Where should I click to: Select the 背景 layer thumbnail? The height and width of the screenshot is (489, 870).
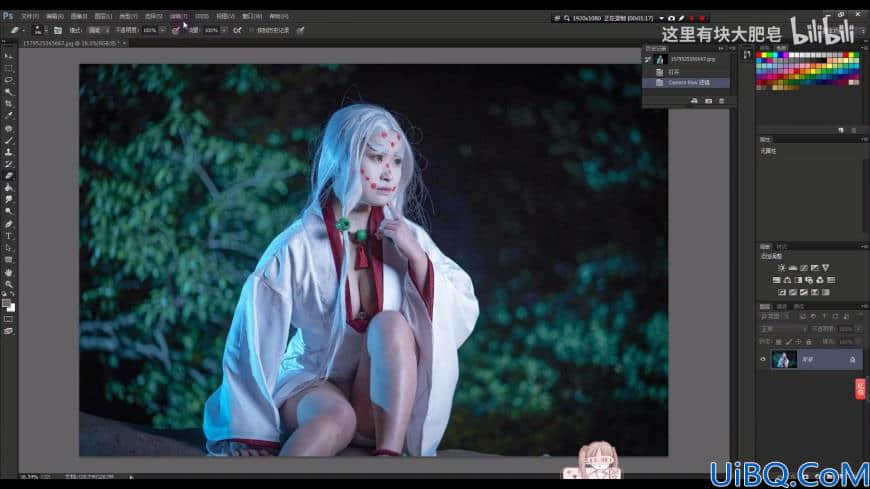[784, 360]
